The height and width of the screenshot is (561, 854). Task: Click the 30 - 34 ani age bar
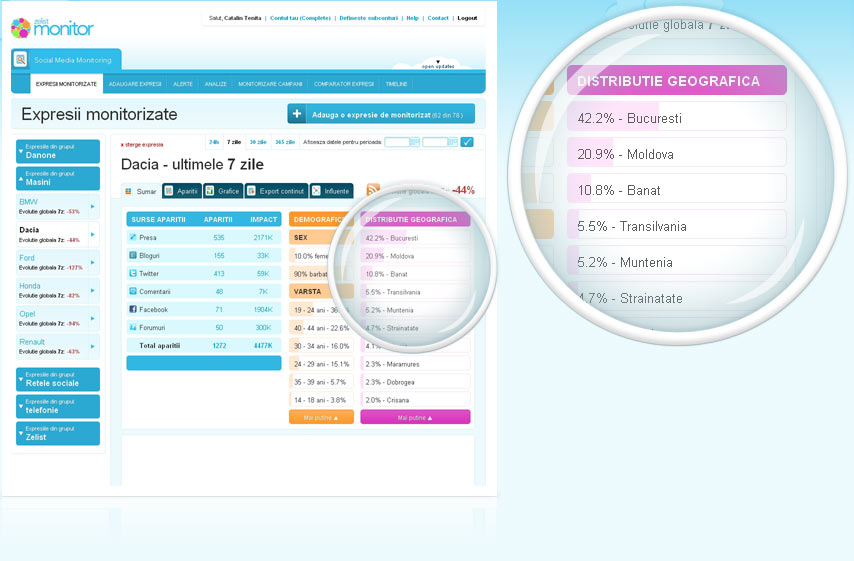tap(321, 346)
